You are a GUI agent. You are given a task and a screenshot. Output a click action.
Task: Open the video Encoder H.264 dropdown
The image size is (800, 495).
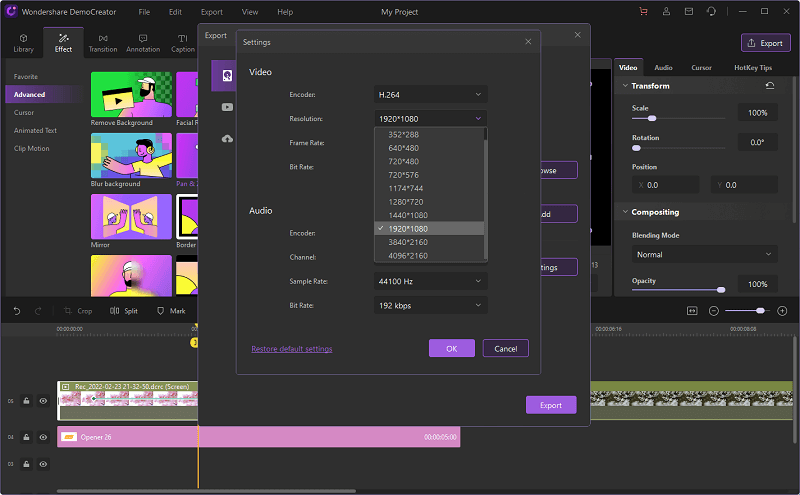(431, 94)
